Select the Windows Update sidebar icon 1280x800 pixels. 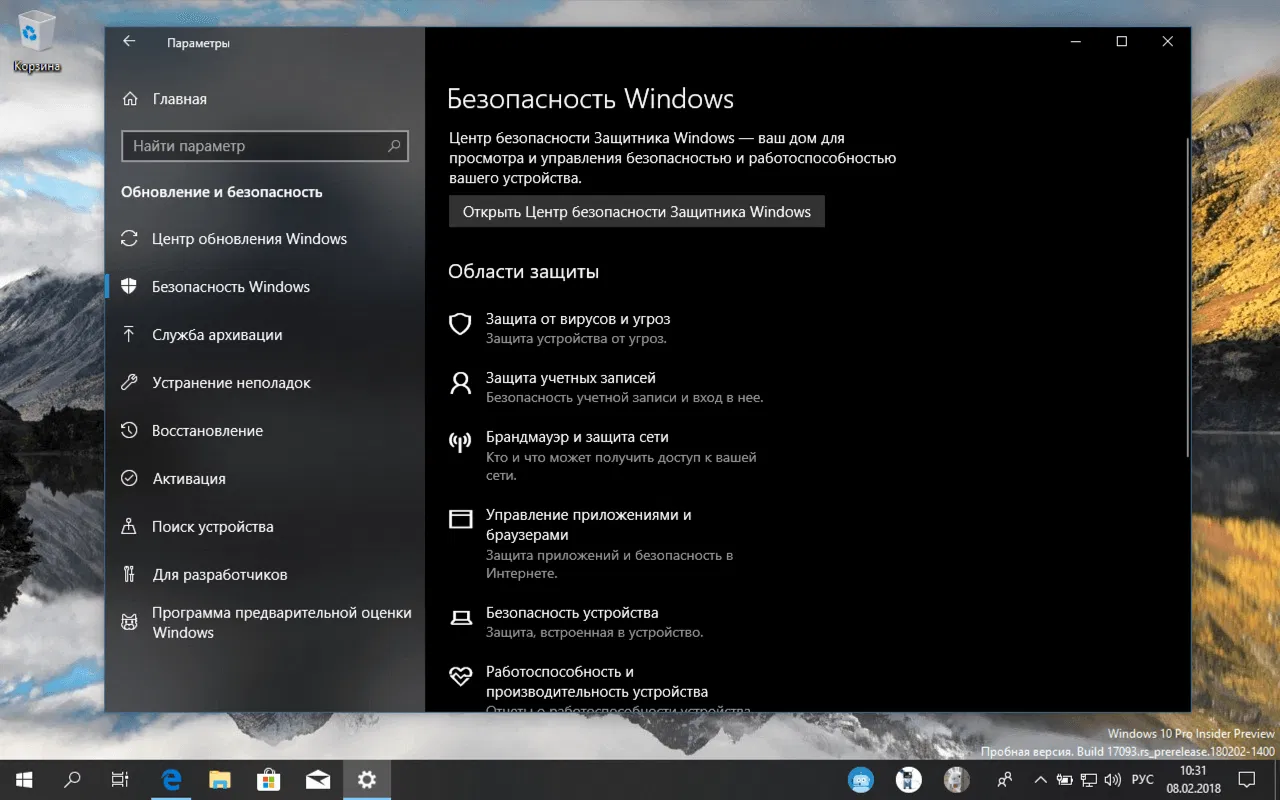pos(131,238)
